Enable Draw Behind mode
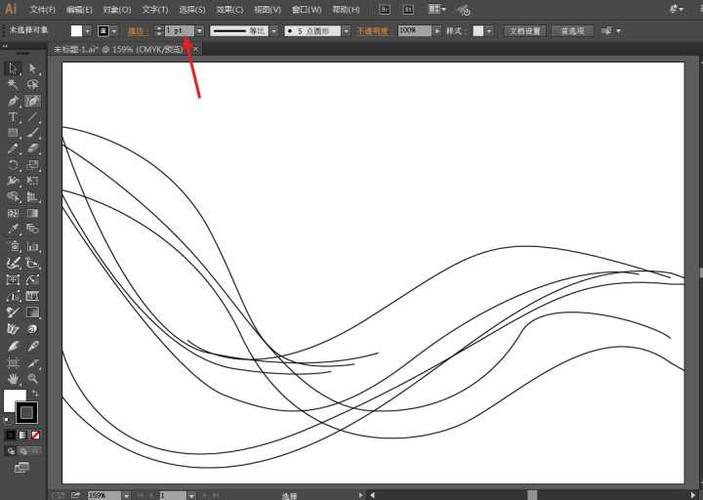Screen dimensions: 703x500 (23, 452)
